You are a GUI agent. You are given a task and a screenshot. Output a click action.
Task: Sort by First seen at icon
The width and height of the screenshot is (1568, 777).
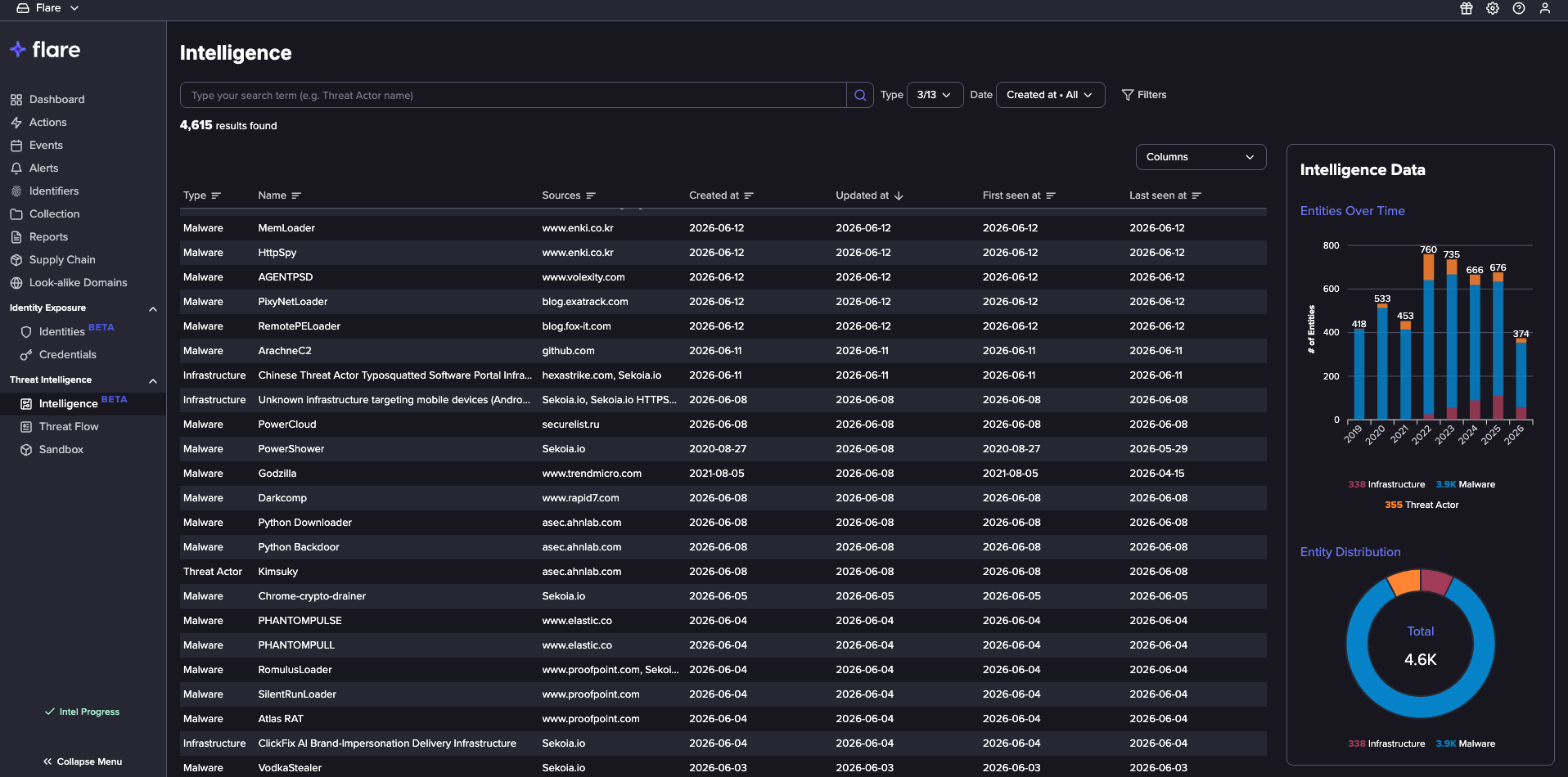tap(1051, 195)
